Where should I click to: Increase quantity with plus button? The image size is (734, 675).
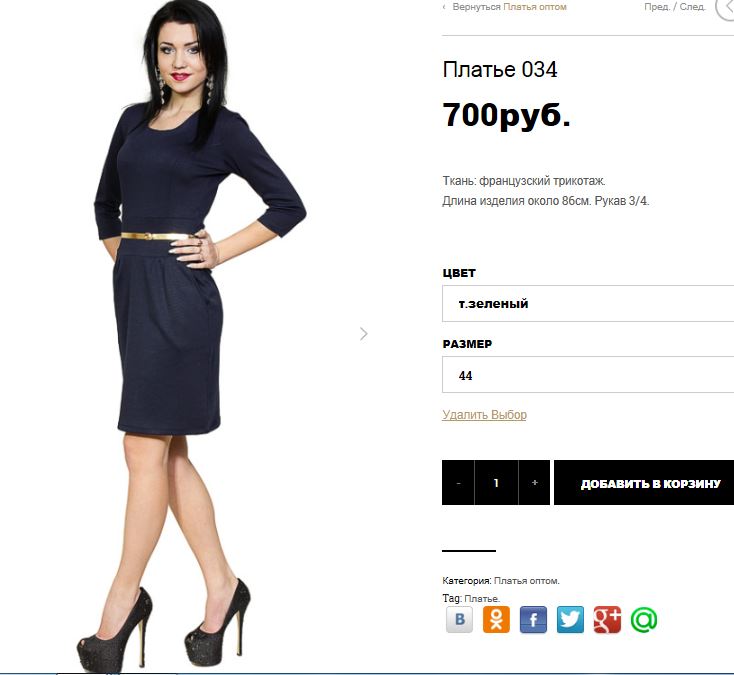click(x=535, y=483)
